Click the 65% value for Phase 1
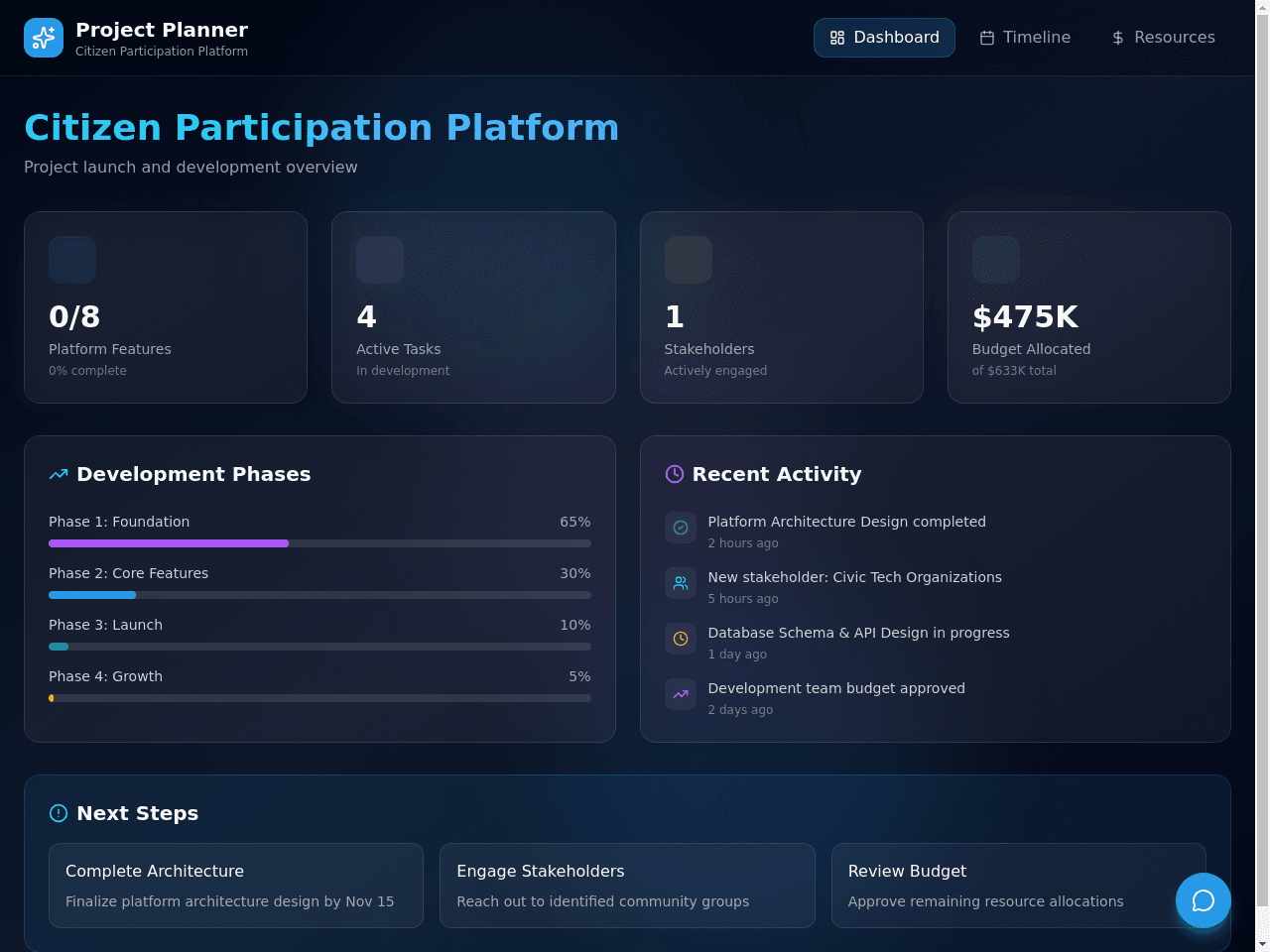This screenshot has width=1270, height=952. point(575,522)
